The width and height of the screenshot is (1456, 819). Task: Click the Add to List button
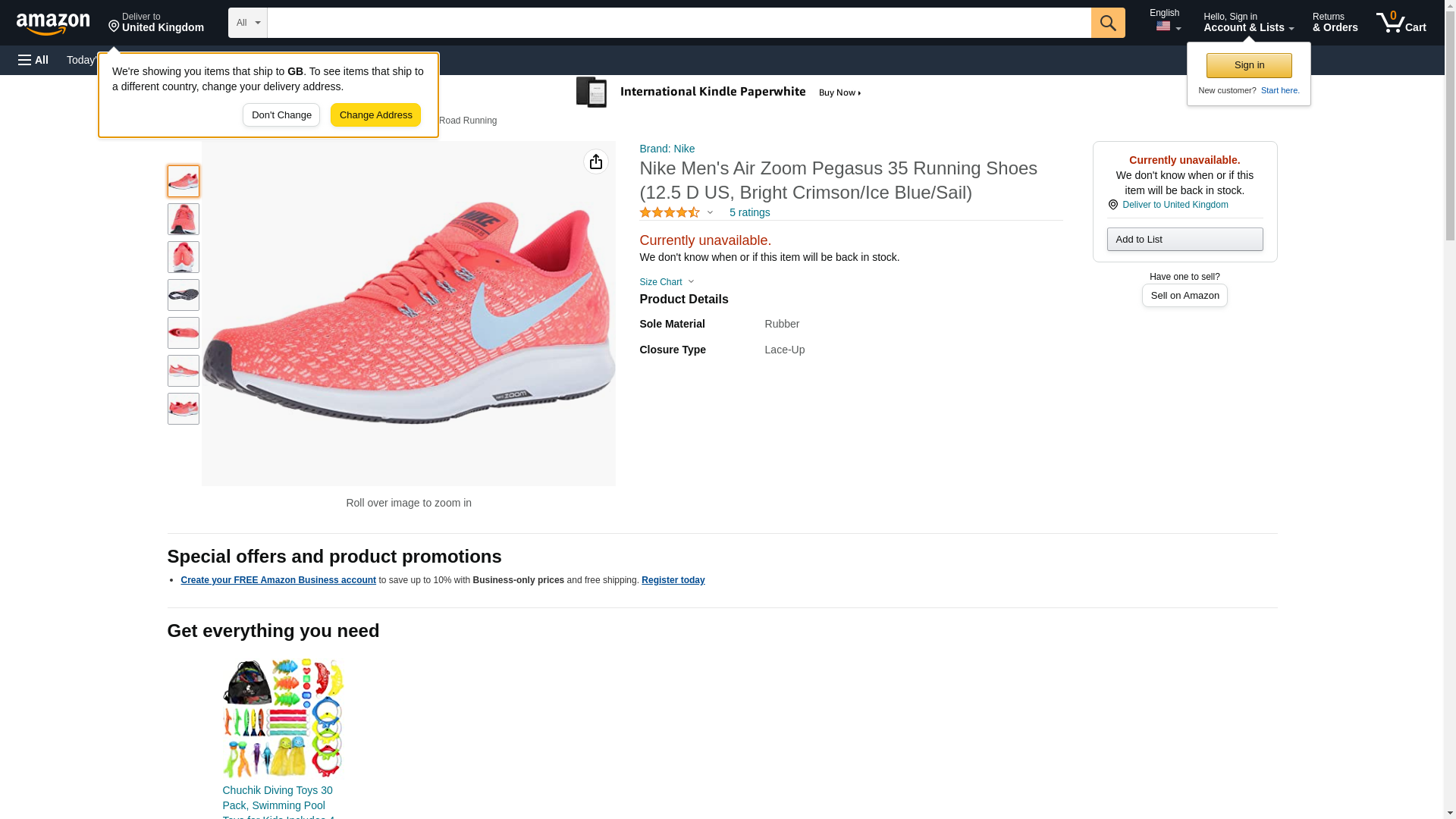click(1185, 240)
